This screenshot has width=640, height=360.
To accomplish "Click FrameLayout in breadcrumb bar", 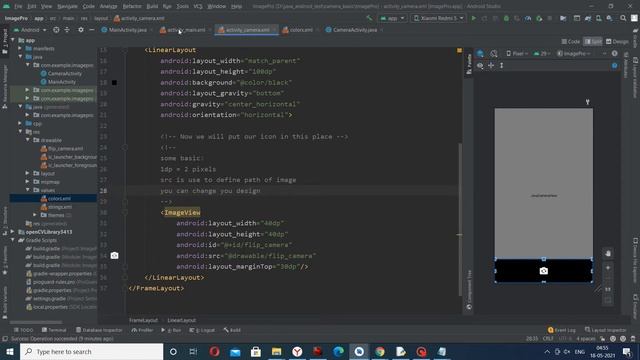I will click(143, 320).
